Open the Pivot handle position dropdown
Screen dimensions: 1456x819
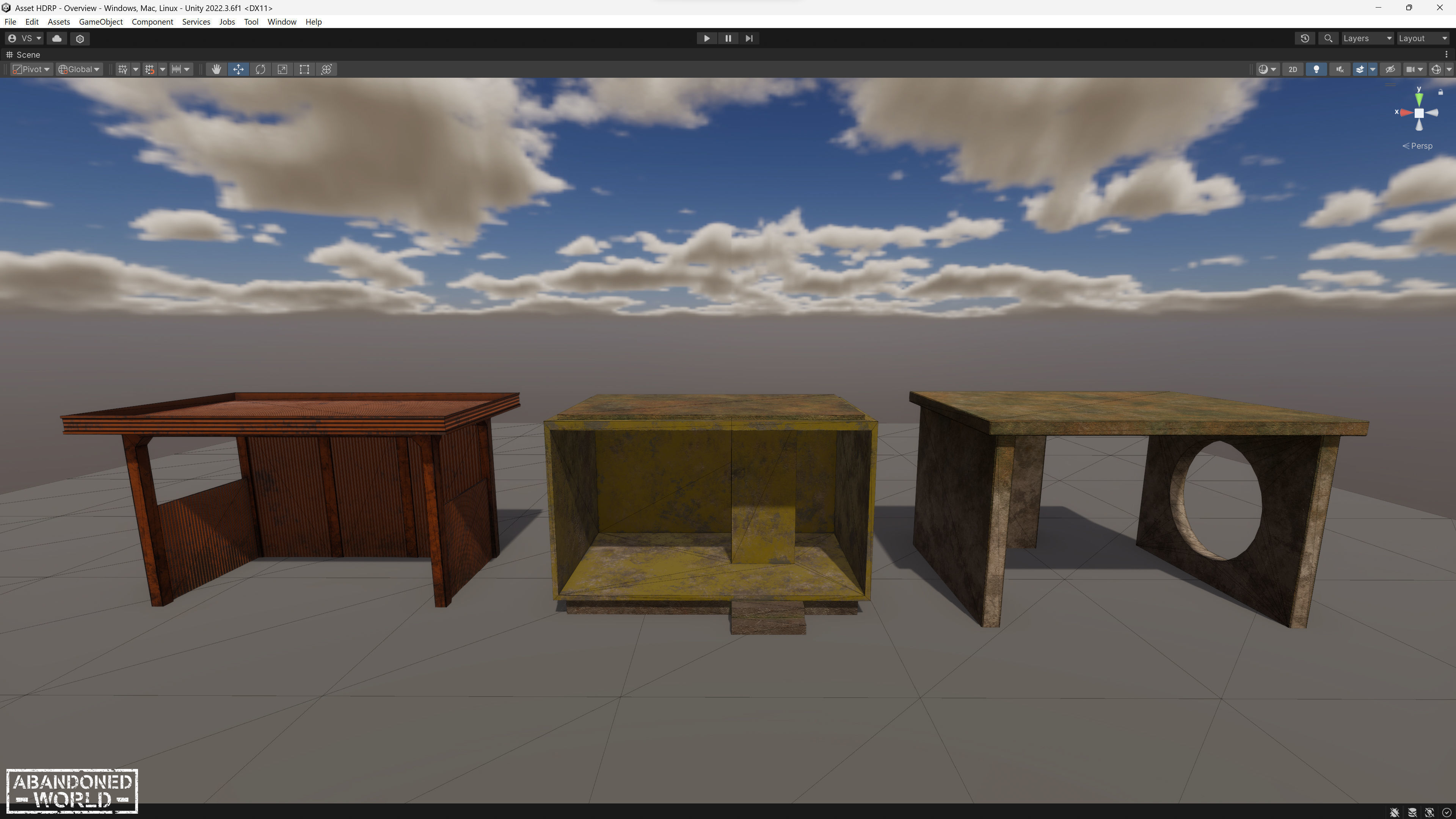(x=31, y=69)
